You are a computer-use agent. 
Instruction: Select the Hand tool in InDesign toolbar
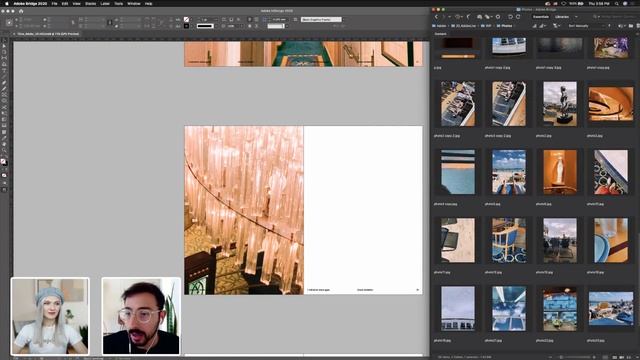coord(4,144)
